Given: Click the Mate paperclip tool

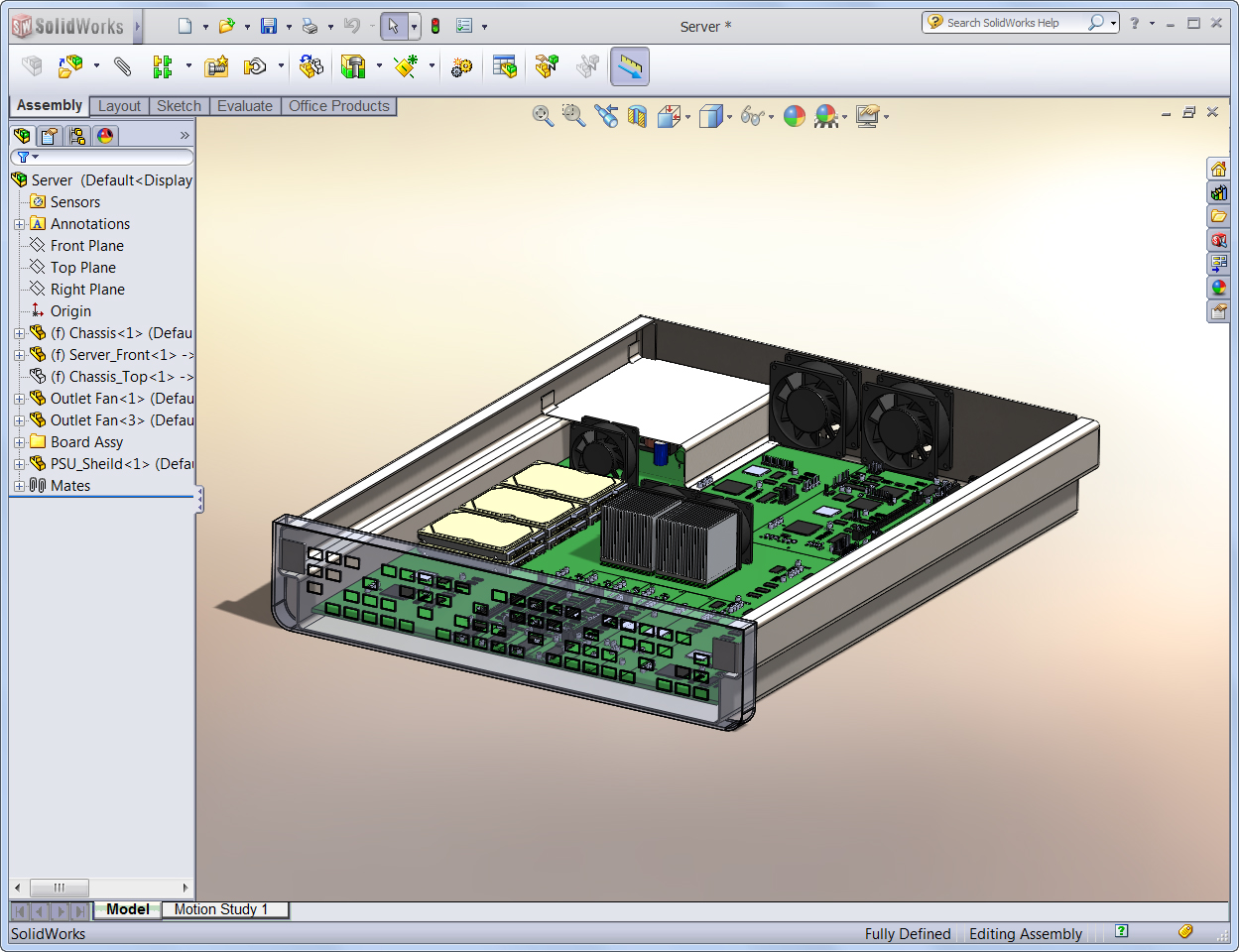Looking at the screenshot, I should pyautogui.click(x=123, y=66).
